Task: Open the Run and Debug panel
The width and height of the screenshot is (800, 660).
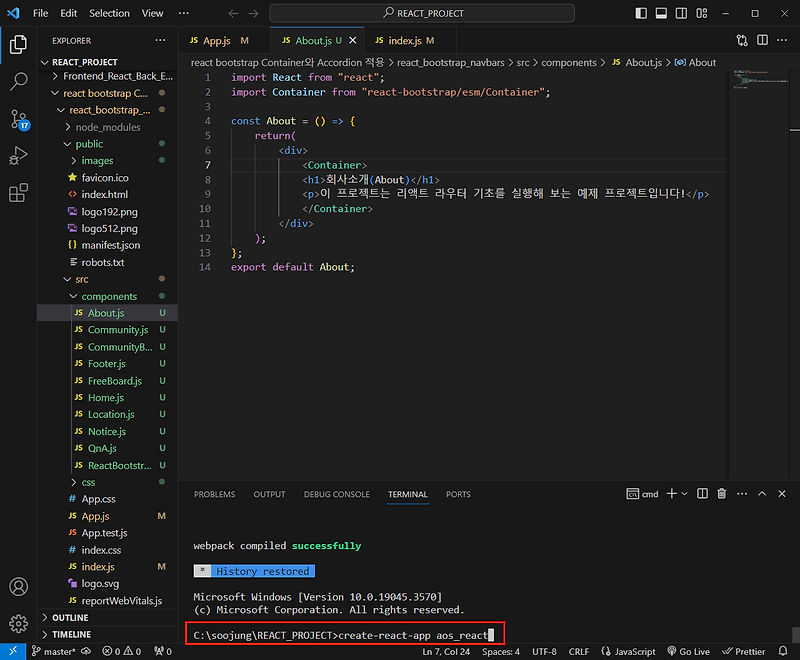Action: [x=17, y=156]
